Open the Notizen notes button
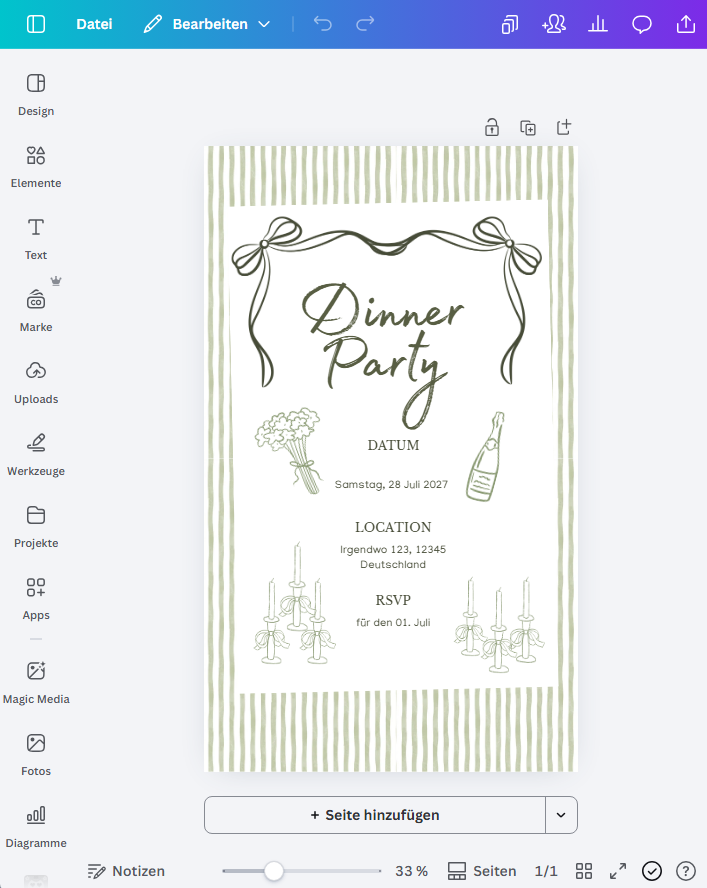Image resolution: width=707 pixels, height=888 pixels. click(x=126, y=871)
